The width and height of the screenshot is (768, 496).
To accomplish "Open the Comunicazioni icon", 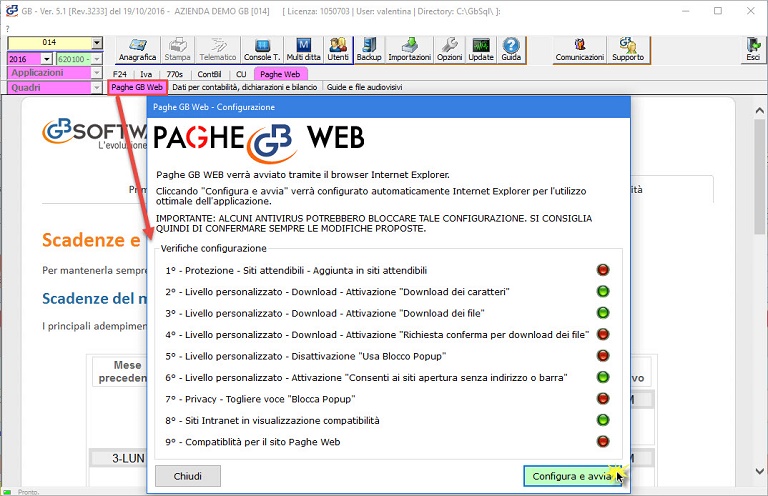I will [580, 49].
